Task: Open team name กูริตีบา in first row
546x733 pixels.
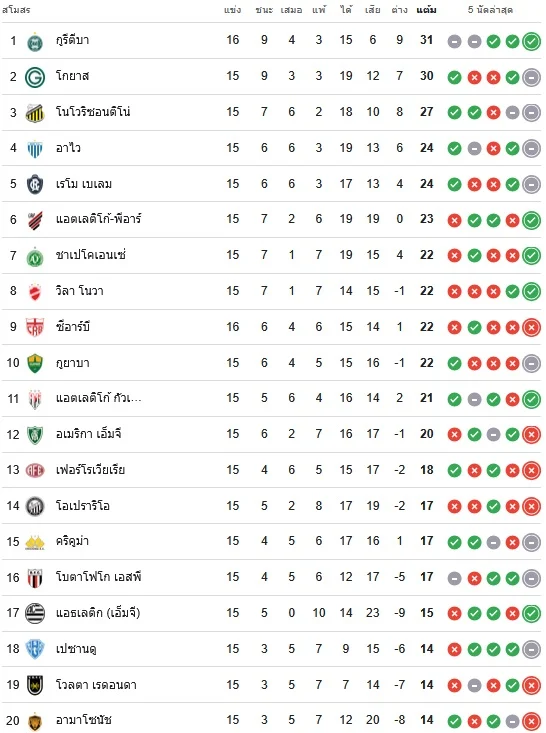Action: (x=72, y=40)
